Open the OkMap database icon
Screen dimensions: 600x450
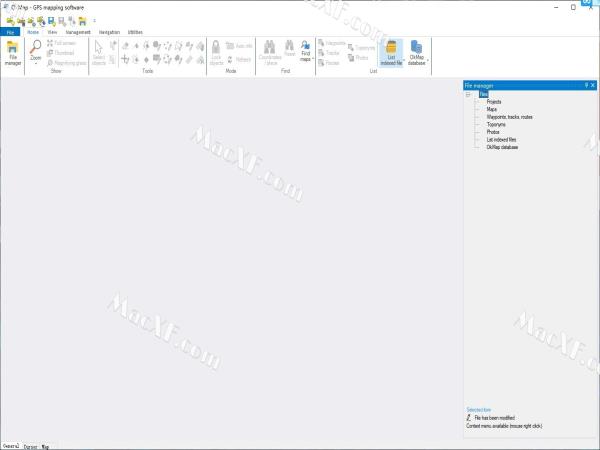417,52
